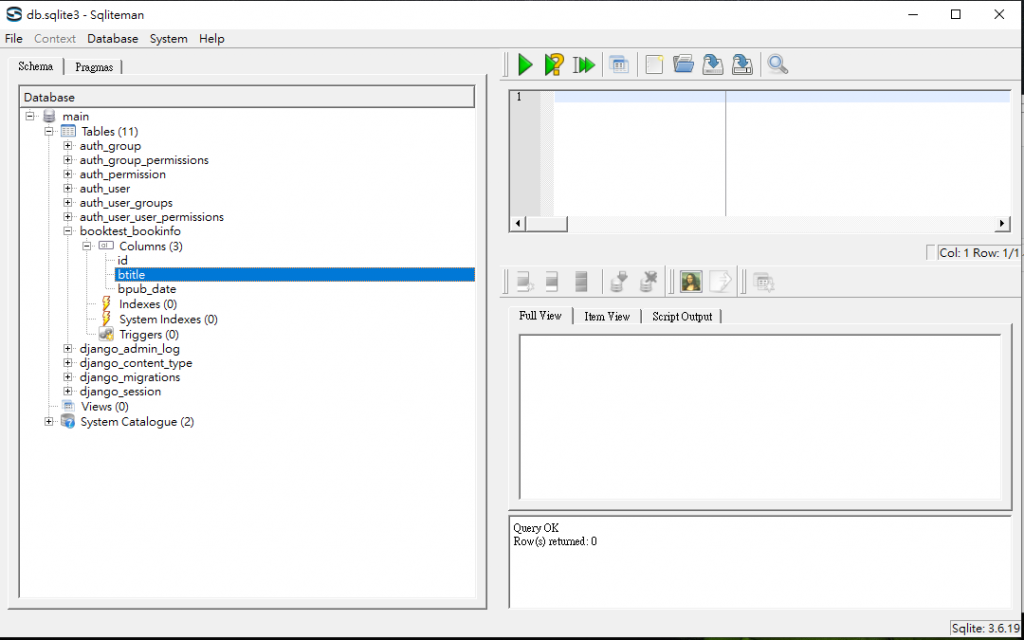This screenshot has height=640, width=1024.
Task: Click the gear icon beside Triggers (0)
Action: [x=106, y=334]
